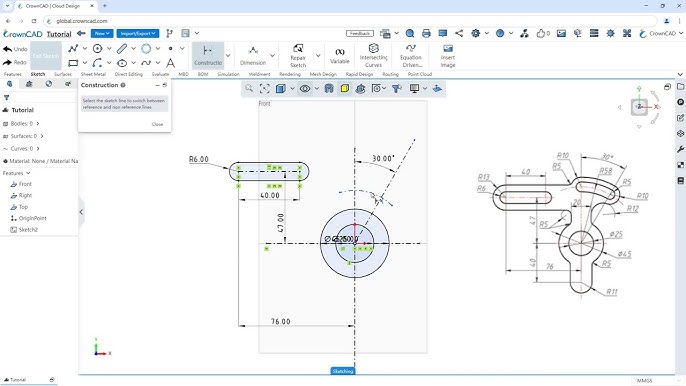Open the CrownCAD account dropdown

point(662,33)
